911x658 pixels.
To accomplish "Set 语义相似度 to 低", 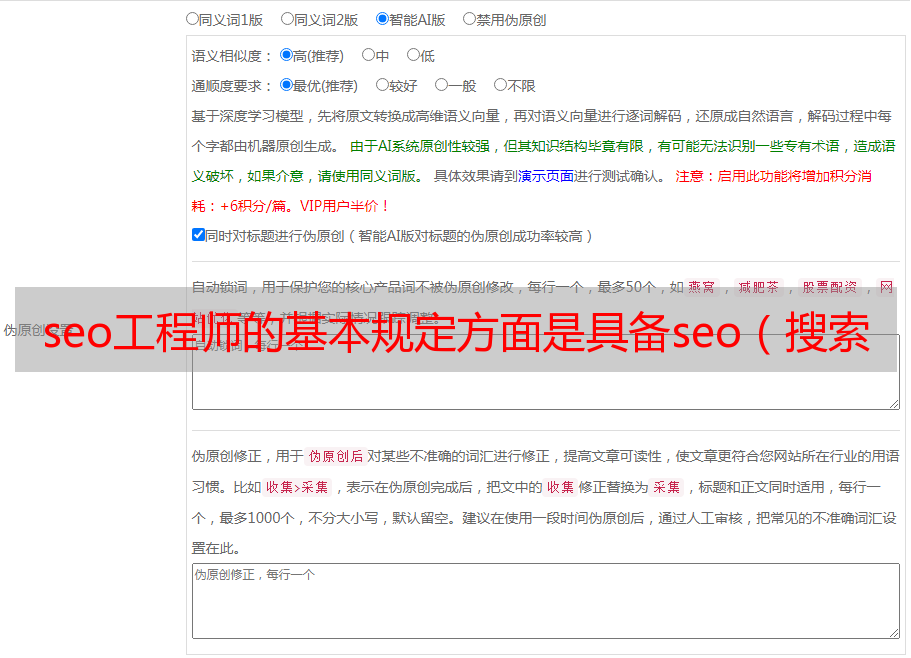I will click(413, 55).
